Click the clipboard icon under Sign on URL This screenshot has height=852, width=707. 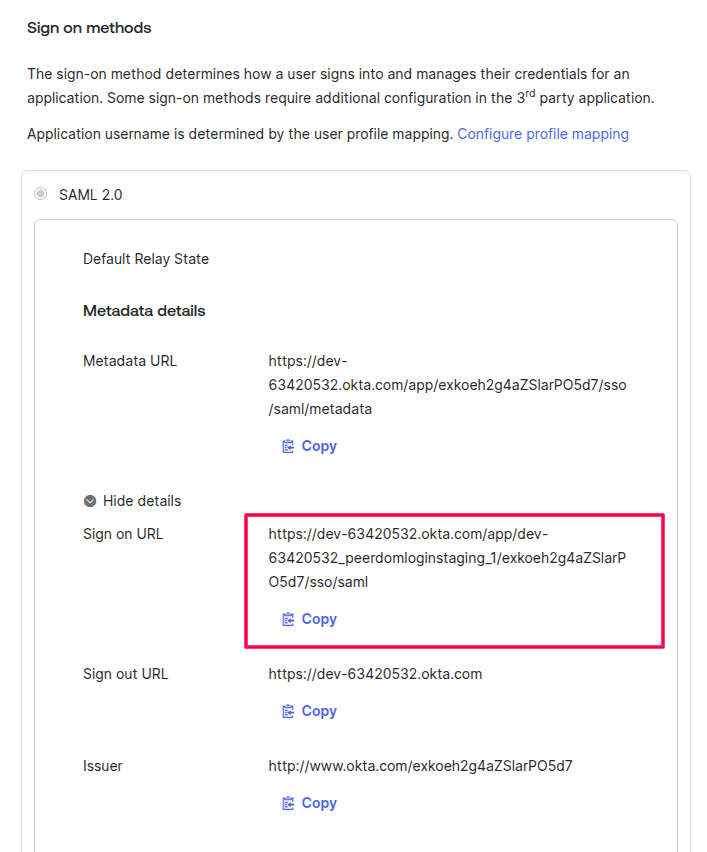(x=288, y=619)
